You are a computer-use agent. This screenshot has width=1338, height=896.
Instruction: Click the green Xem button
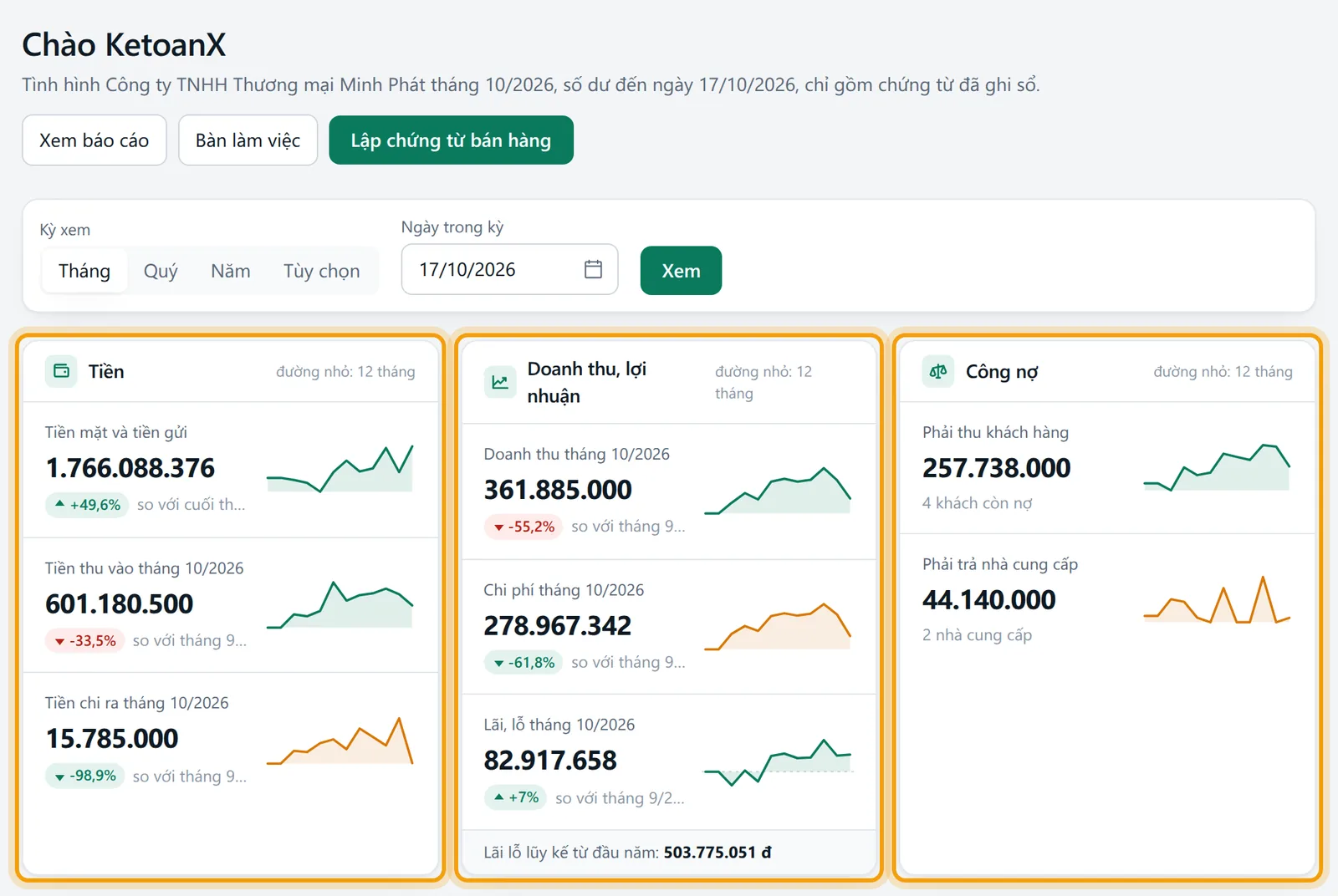(x=681, y=271)
